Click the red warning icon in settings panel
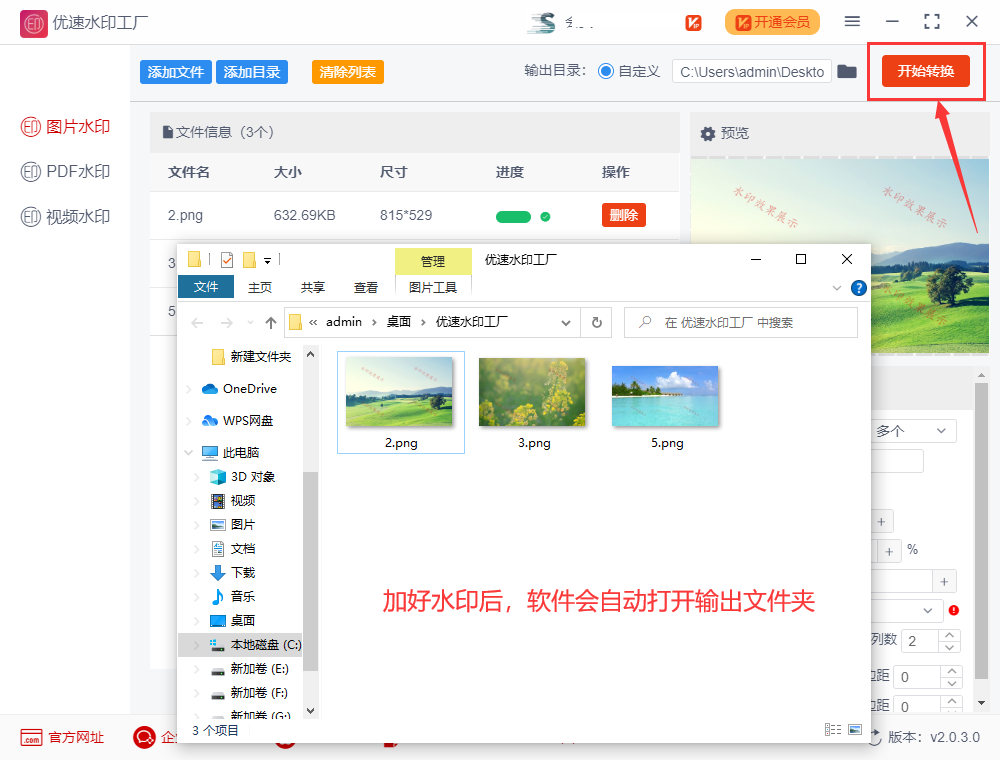 click(x=954, y=610)
